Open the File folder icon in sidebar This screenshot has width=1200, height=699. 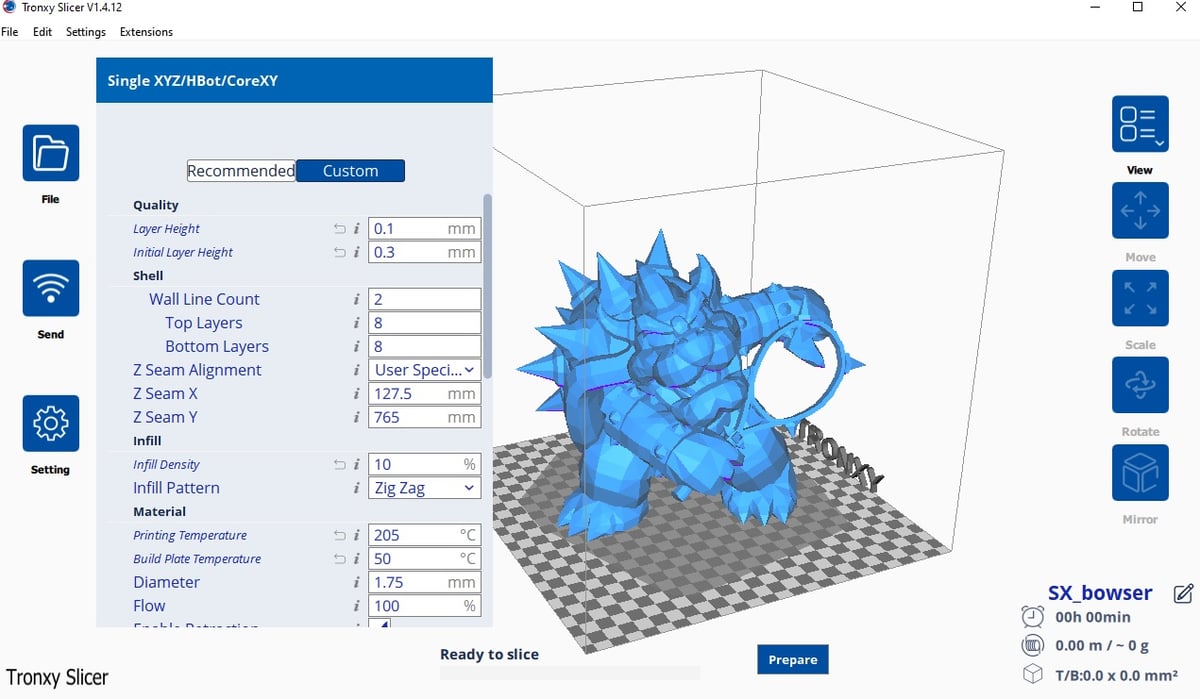50,154
